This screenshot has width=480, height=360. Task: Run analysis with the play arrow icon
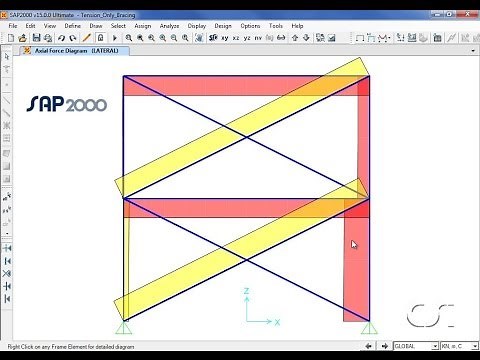[x=115, y=38]
